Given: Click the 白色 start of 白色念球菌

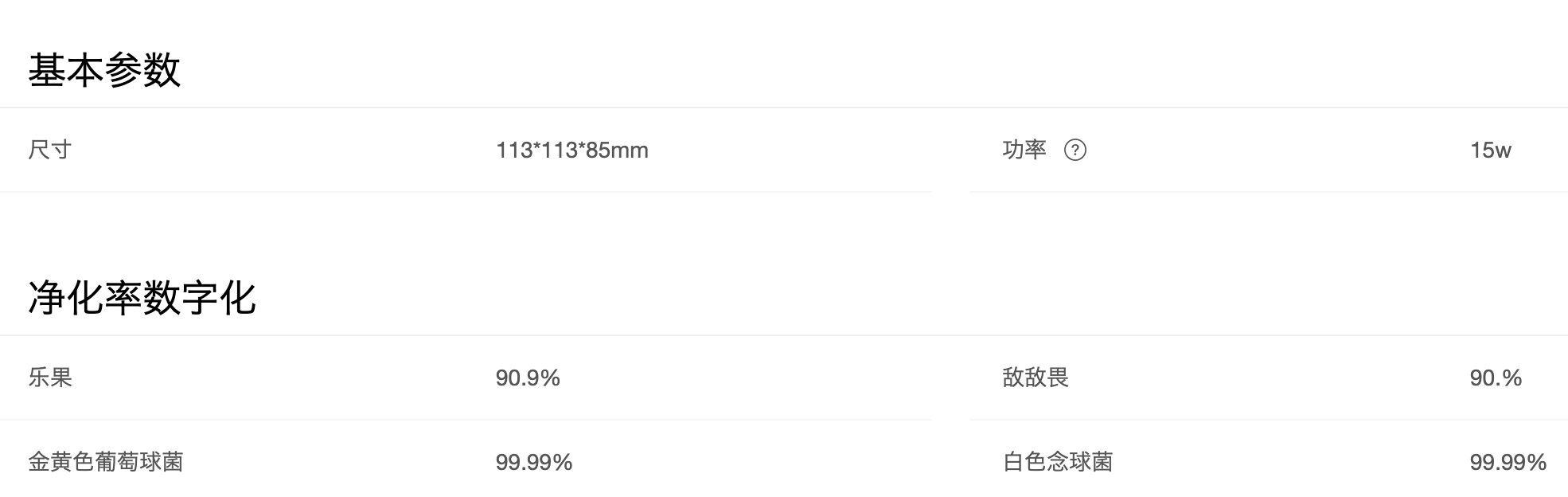Looking at the screenshot, I should (1024, 462).
